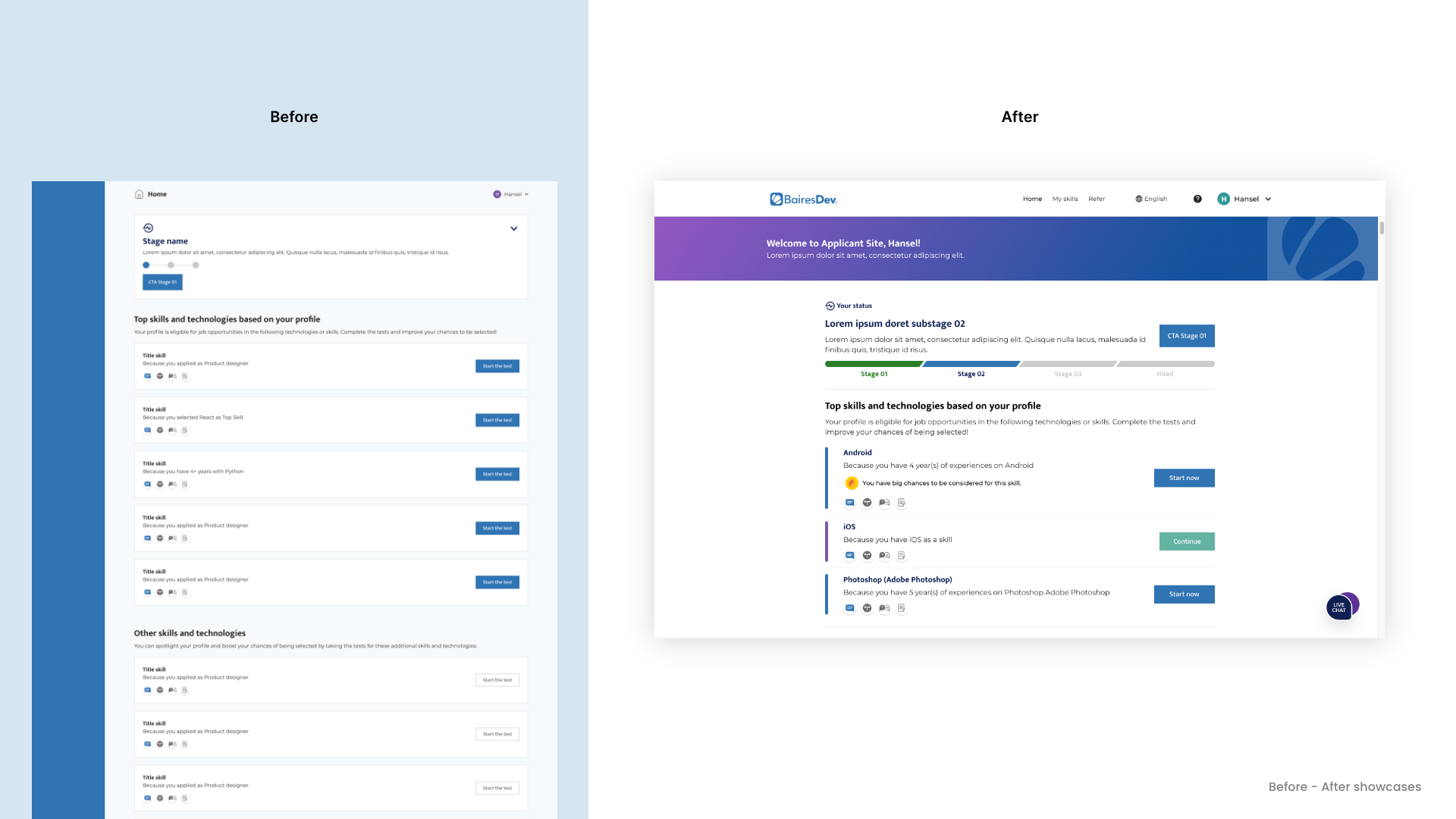Screen dimensions: 1456x819
Task: Click the CTA Stage 01 button in After view
Action: tap(1186, 336)
